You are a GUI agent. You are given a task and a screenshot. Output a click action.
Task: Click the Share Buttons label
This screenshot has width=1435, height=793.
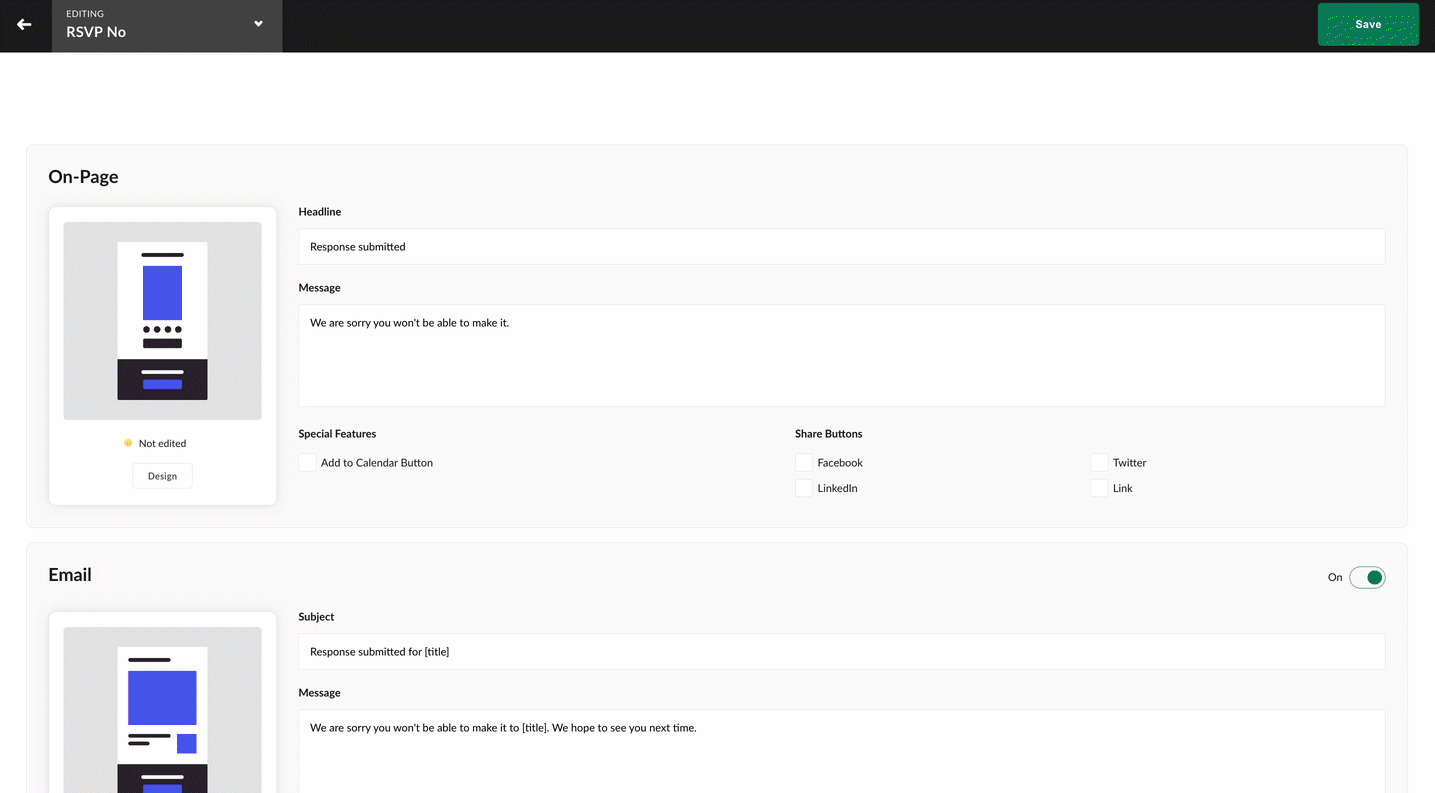coord(828,434)
